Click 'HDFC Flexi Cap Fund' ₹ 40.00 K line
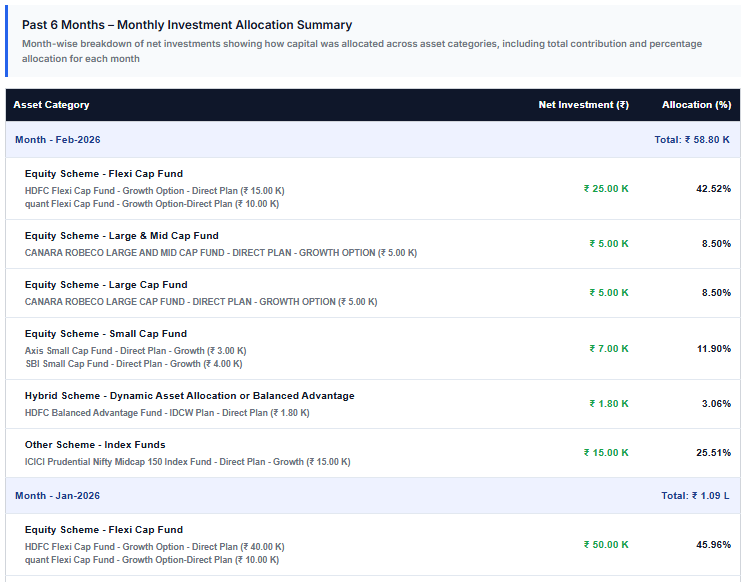The image size is (748, 582). pos(155,547)
